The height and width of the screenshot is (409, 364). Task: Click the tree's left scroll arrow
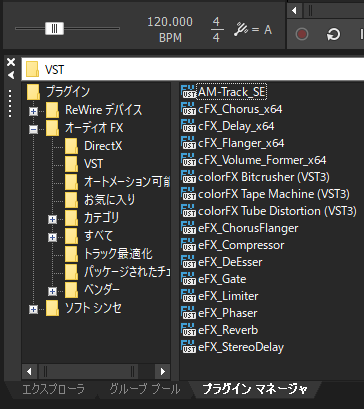pyautogui.click(x=29, y=371)
